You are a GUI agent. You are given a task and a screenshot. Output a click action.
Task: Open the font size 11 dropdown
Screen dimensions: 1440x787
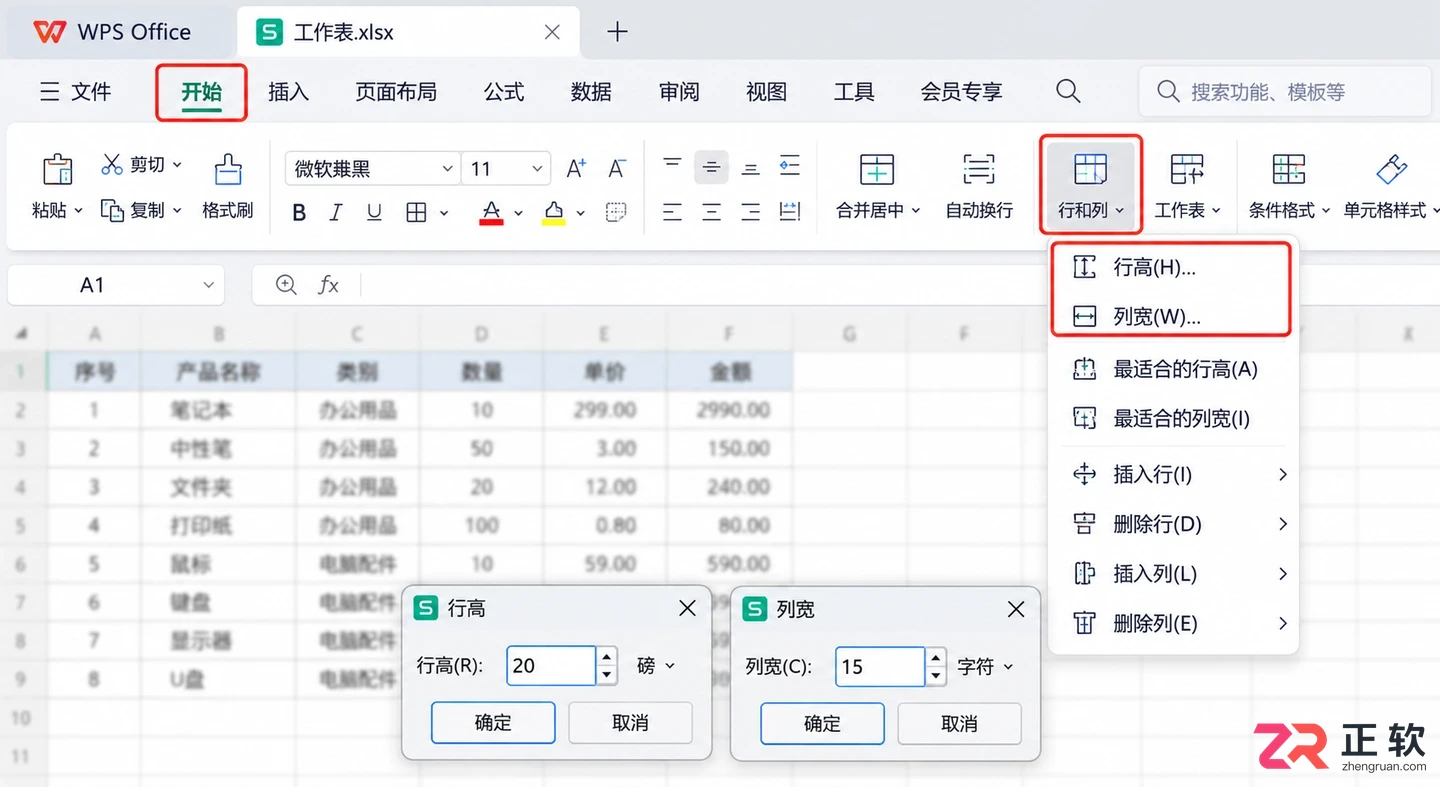pyautogui.click(x=538, y=169)
